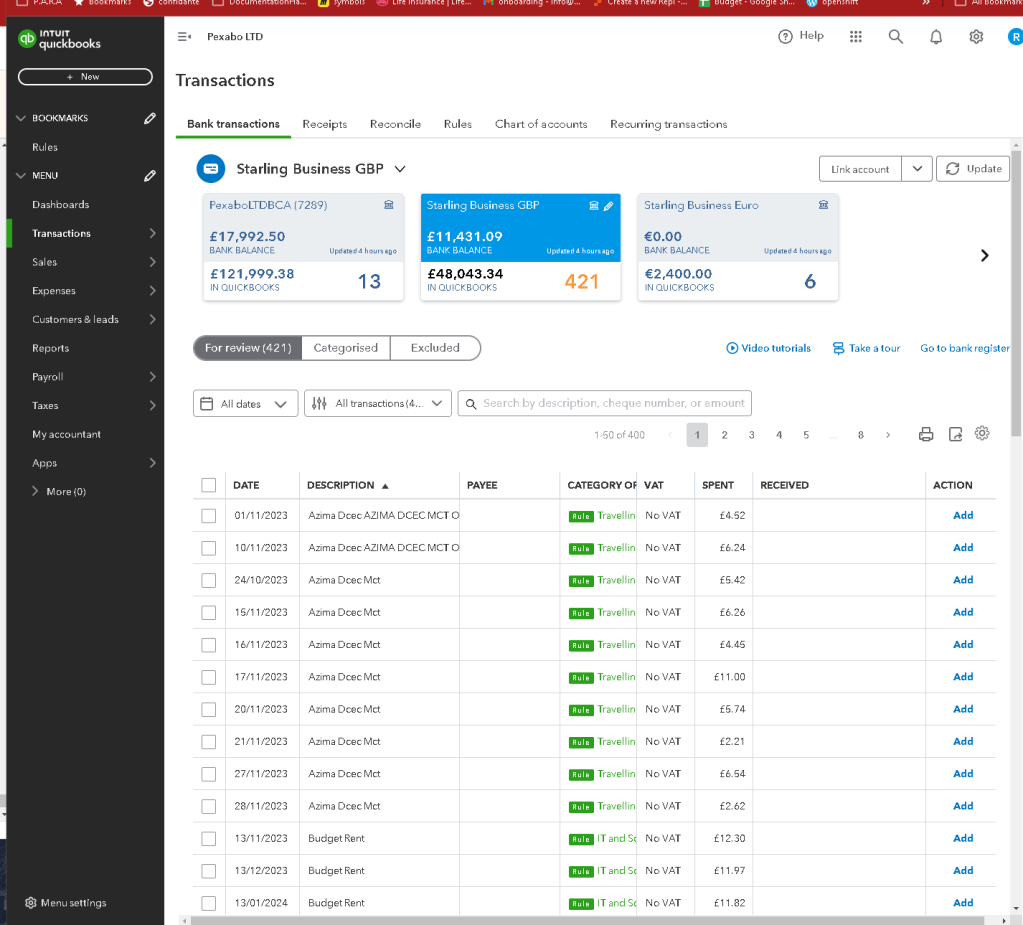Focus the search by description field
The width and height of the screenshot is (1023, 925).
point(605,403)
